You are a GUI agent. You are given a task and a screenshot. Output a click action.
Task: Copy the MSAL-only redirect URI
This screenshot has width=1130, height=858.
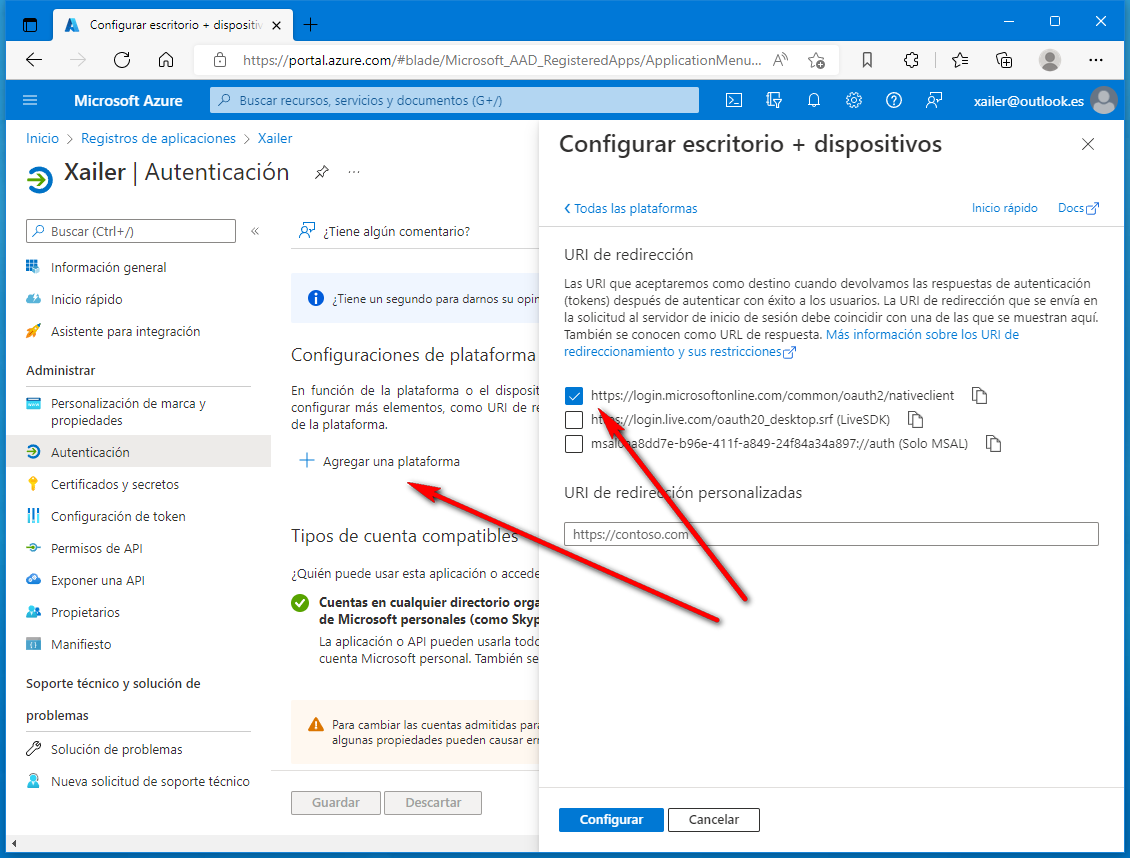coord(993,443)
